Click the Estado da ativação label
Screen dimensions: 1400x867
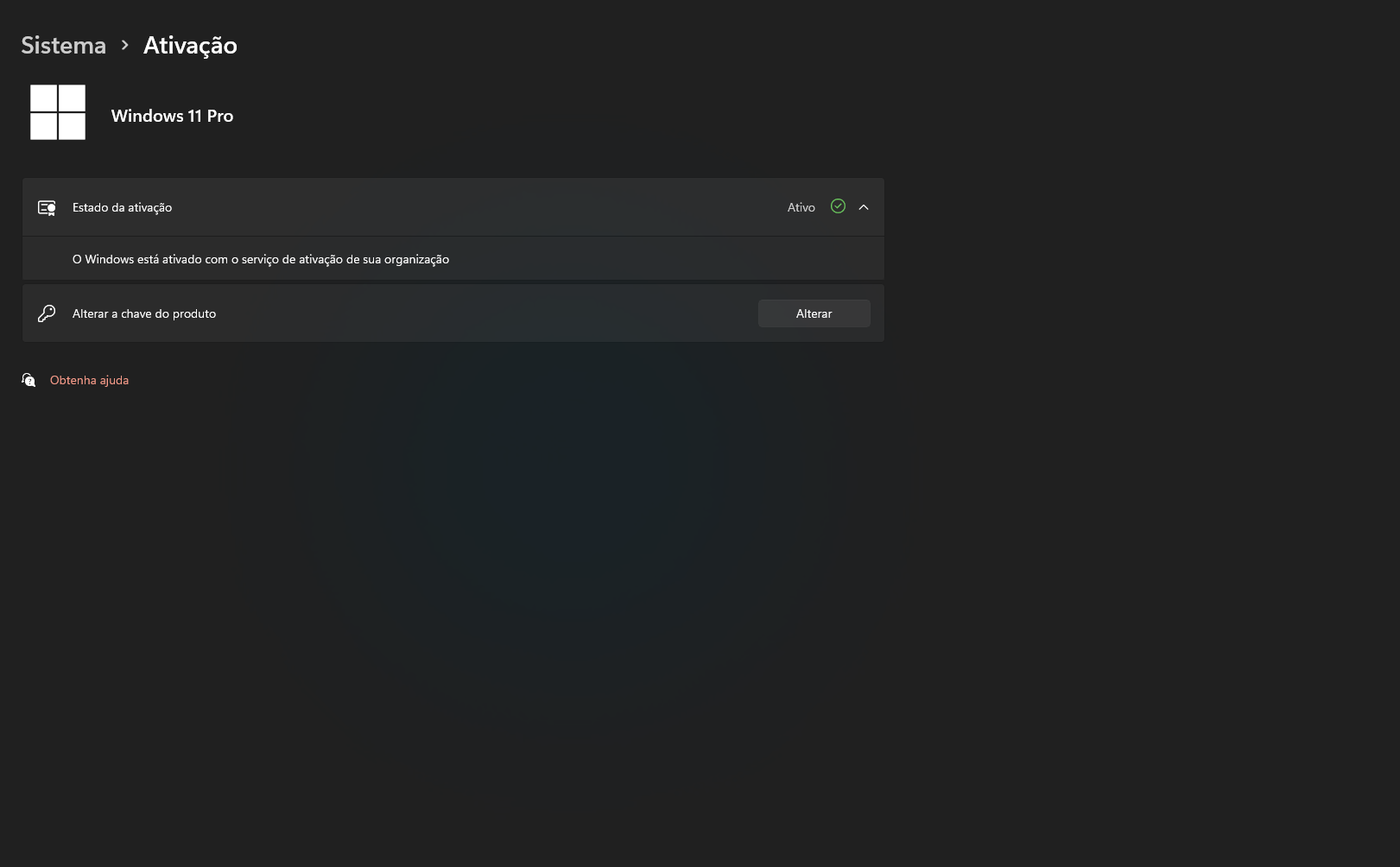click(122, 207)
